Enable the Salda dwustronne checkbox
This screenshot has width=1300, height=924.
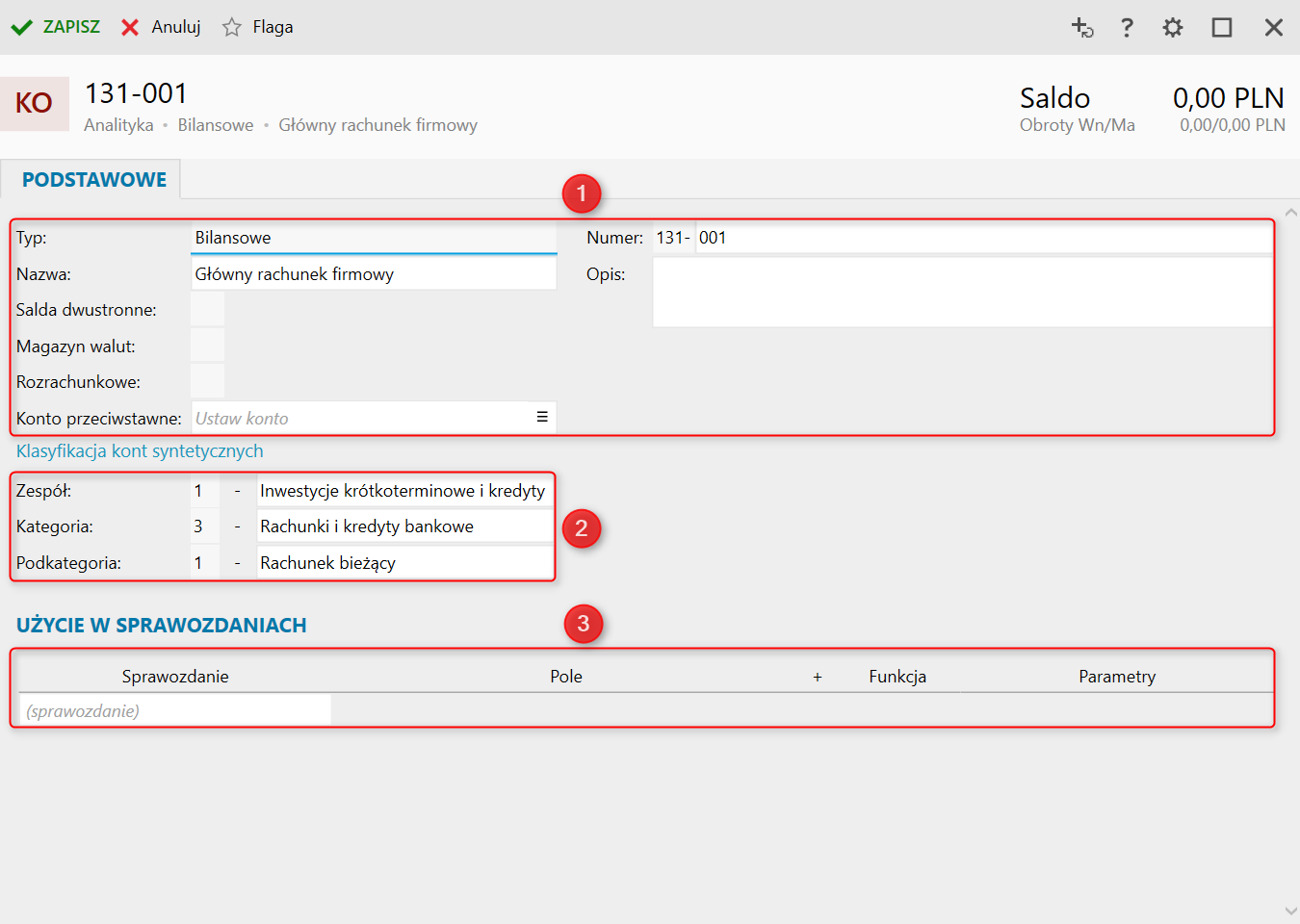pos(207,310)
